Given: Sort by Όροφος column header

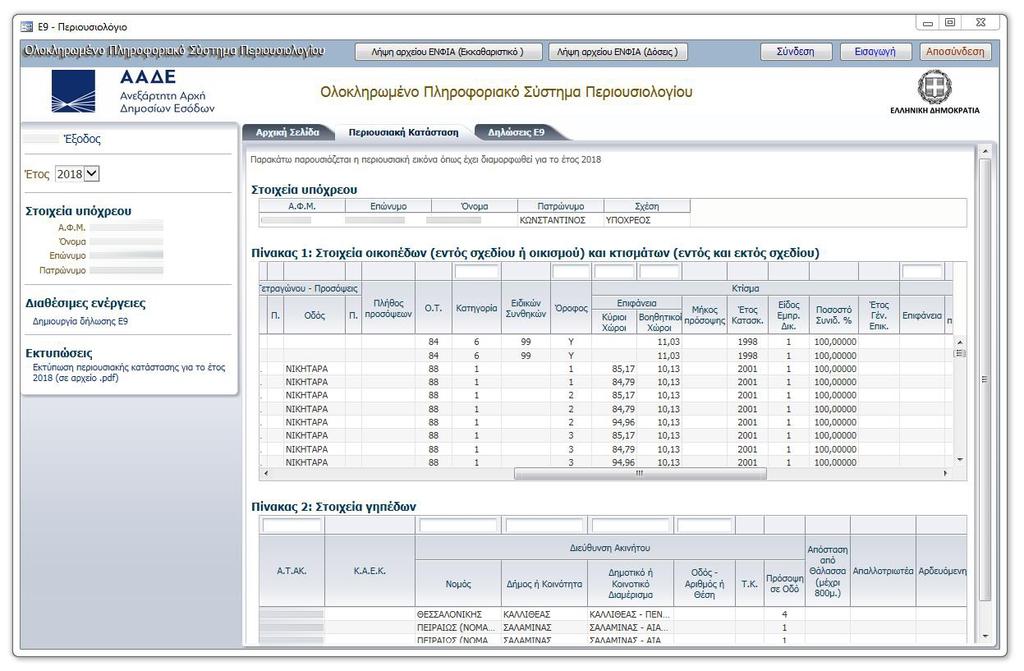Looking at the screenshot, I should pos(571,308).
